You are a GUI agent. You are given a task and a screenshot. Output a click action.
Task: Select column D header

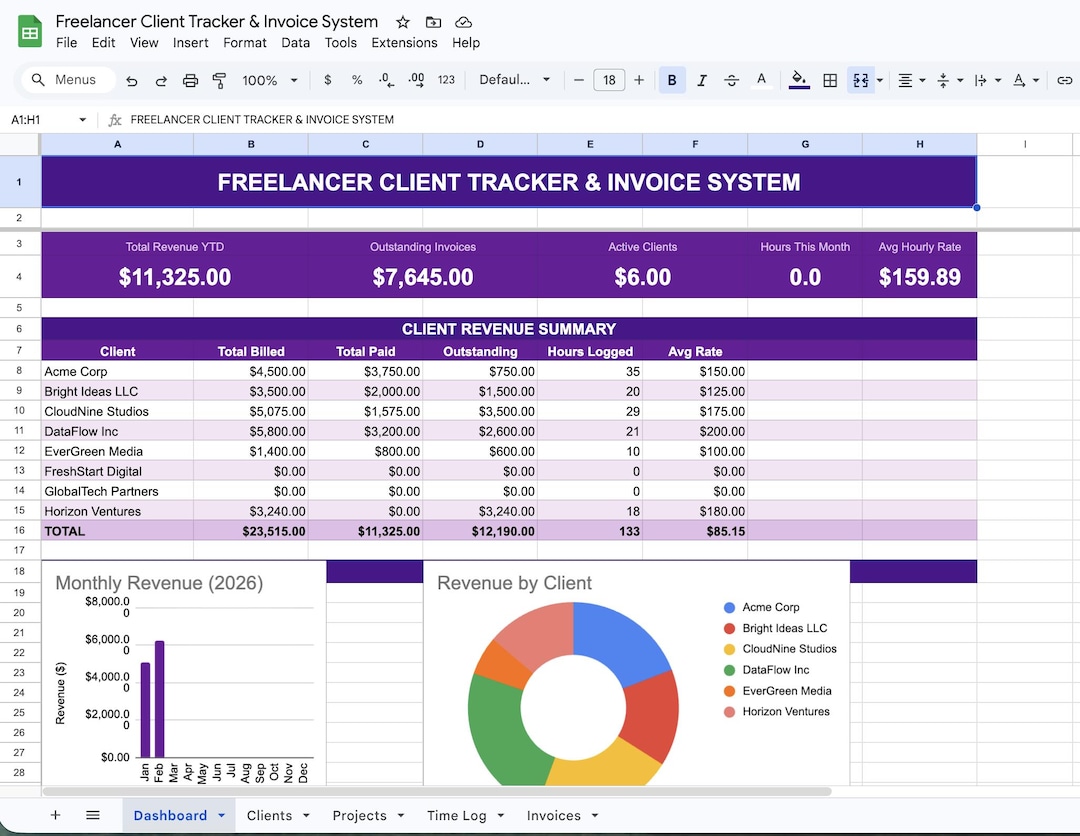480,144
